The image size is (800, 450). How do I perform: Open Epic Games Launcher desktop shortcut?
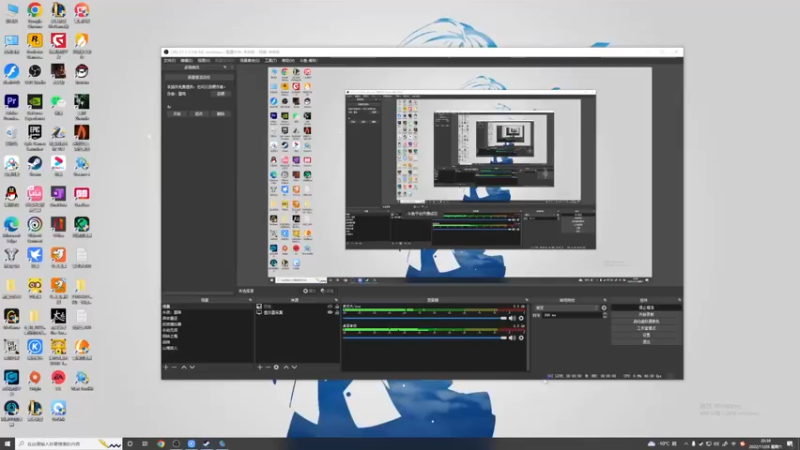click(x=35, y=138)
